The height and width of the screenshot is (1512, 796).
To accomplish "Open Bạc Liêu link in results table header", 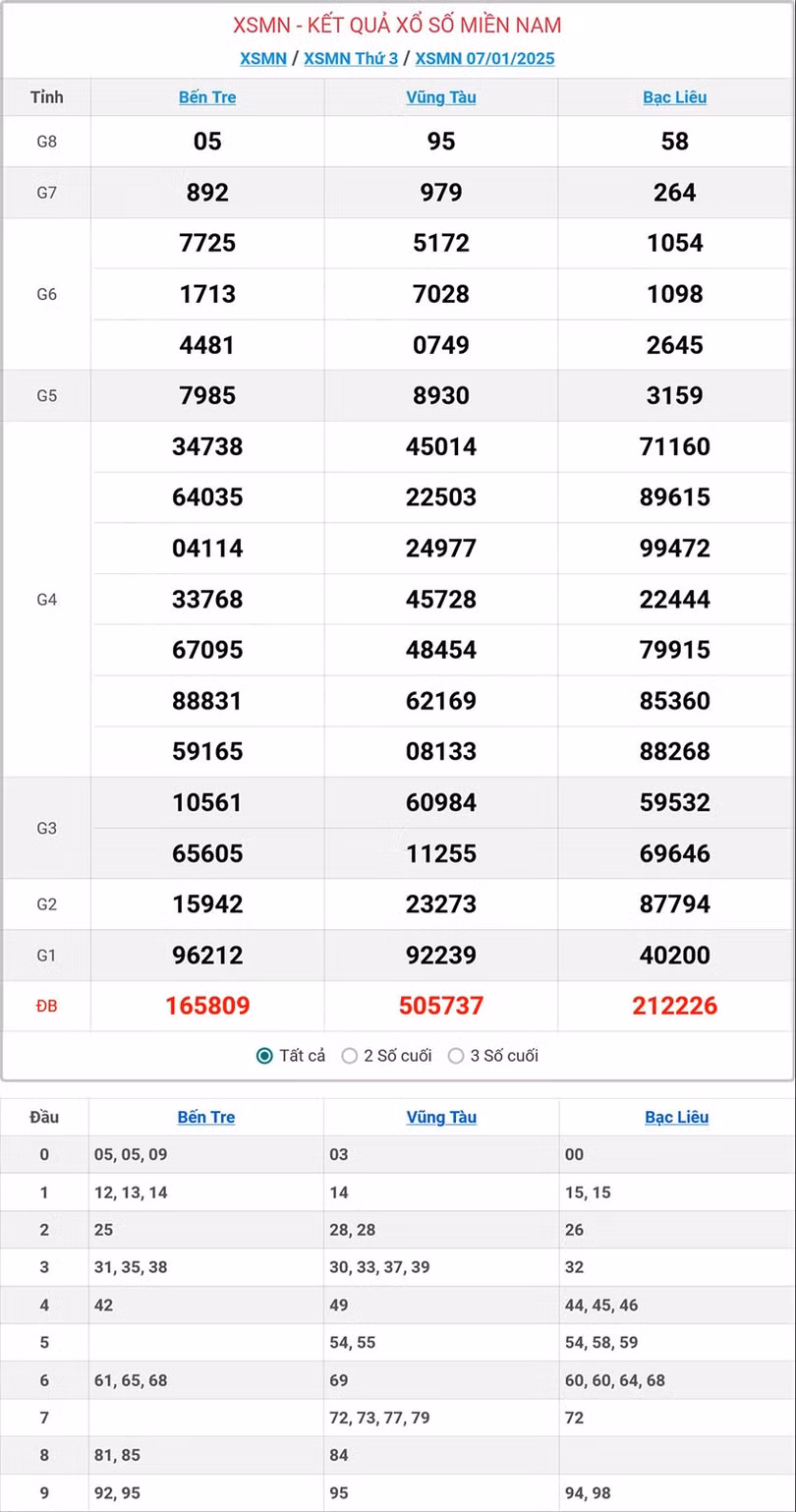I will (675, 97).
